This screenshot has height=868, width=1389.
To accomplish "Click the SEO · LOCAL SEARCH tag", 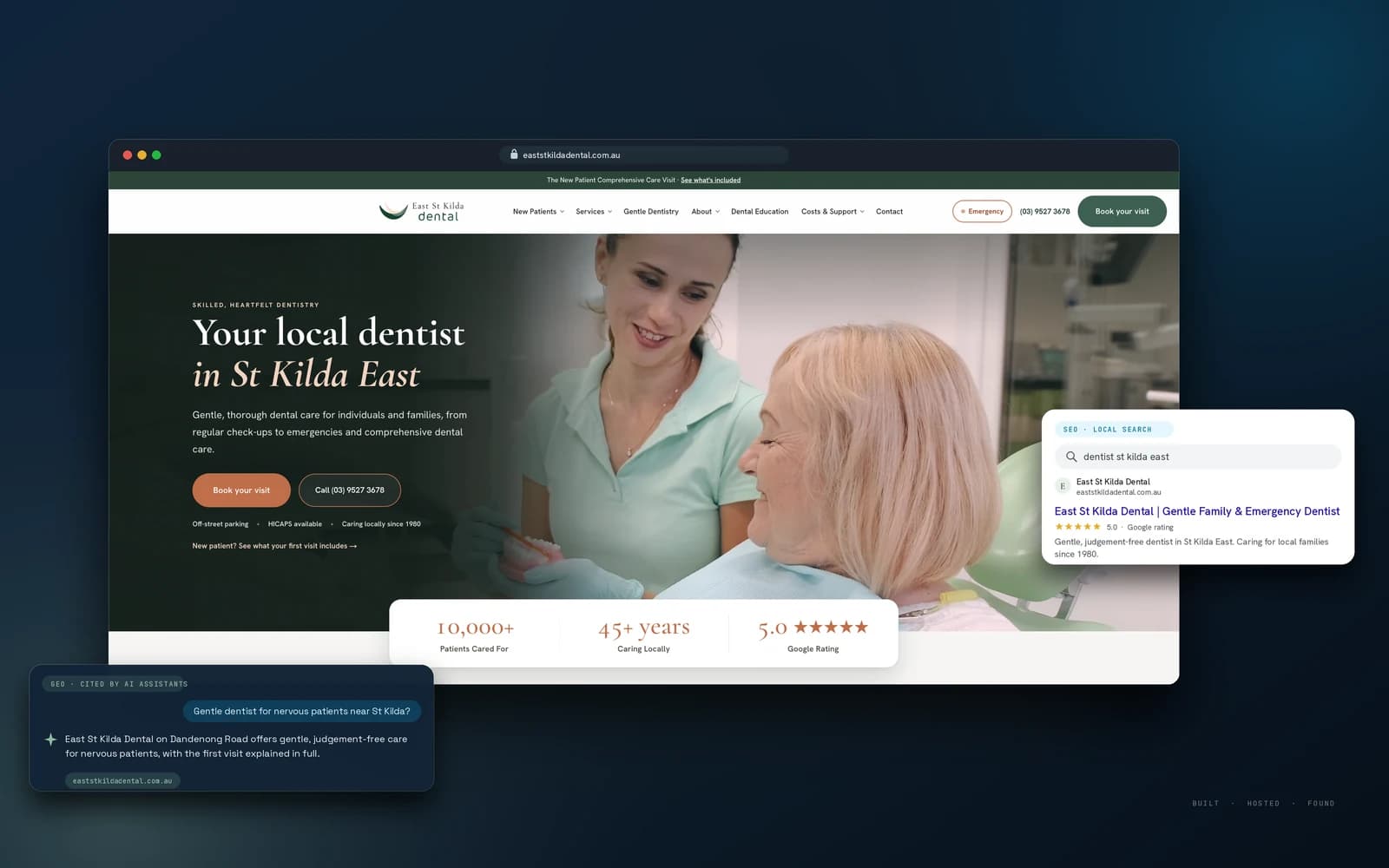I will point(1114,430).
